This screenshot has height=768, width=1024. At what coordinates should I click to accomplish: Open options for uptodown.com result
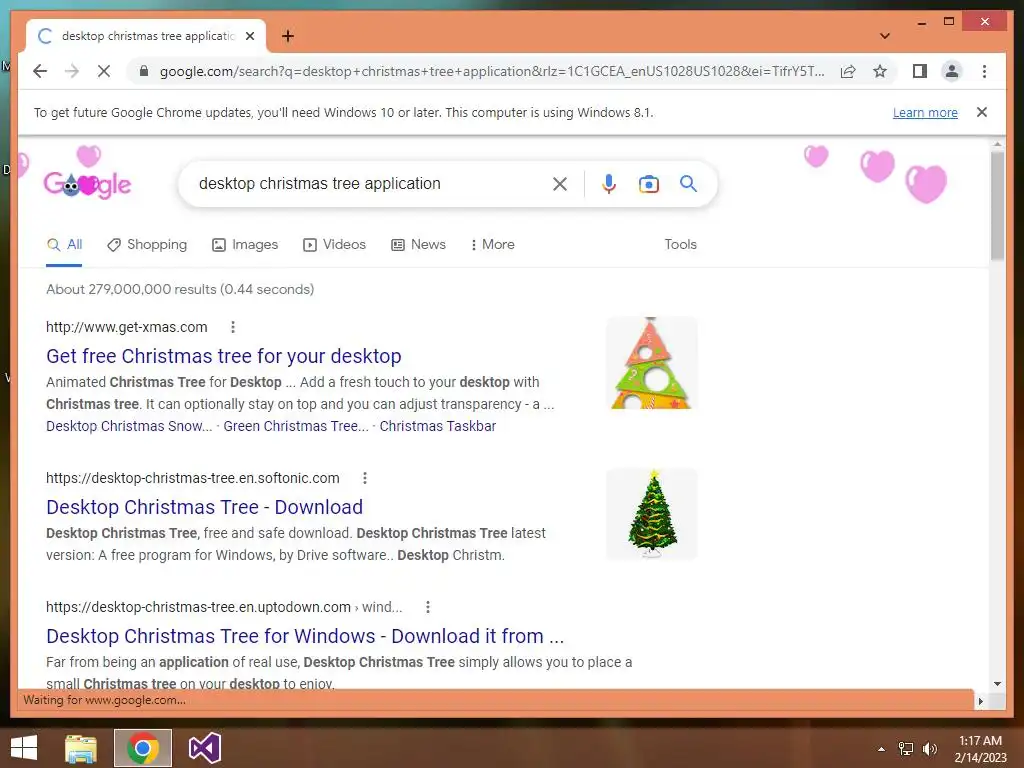(x=428, y=607)
